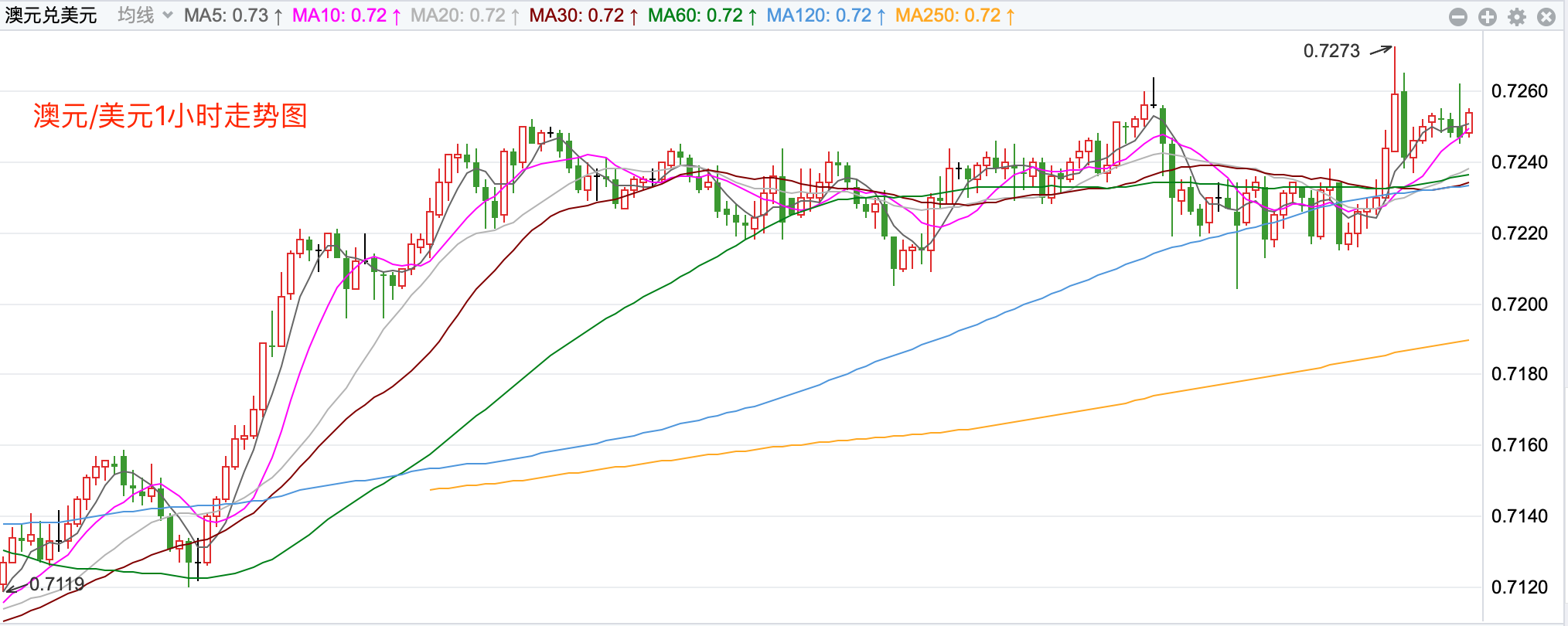Select the orange MA250 indicator label

coord(954,15)
